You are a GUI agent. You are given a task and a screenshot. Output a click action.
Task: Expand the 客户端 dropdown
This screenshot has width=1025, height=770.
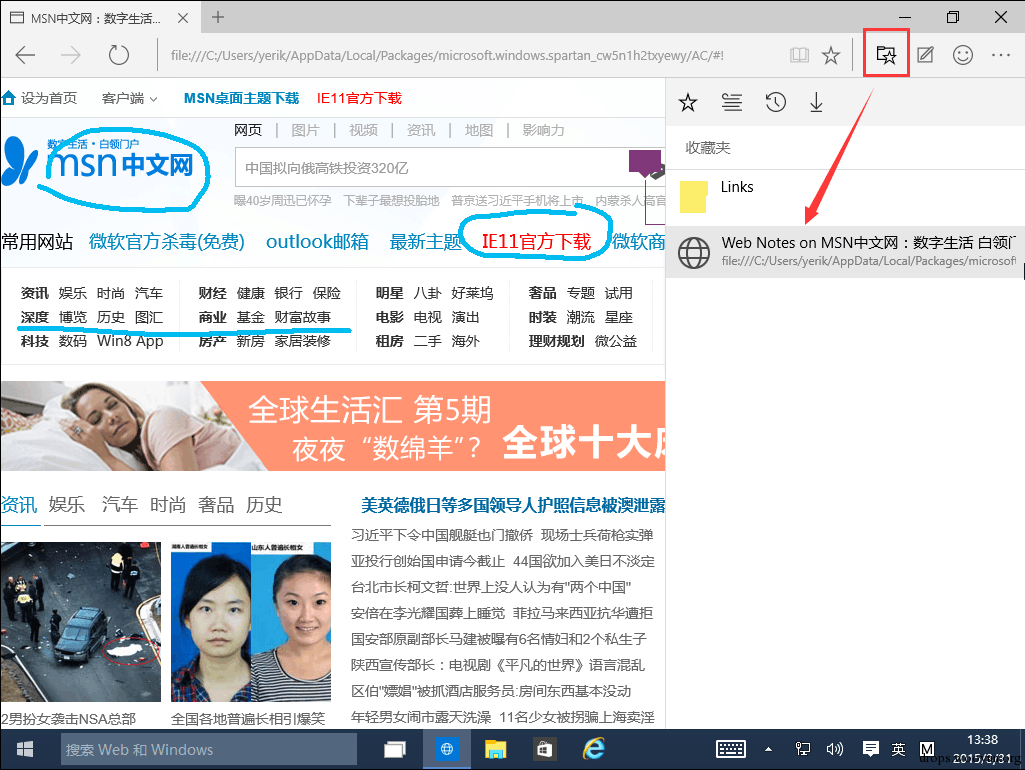coord(129,98)
